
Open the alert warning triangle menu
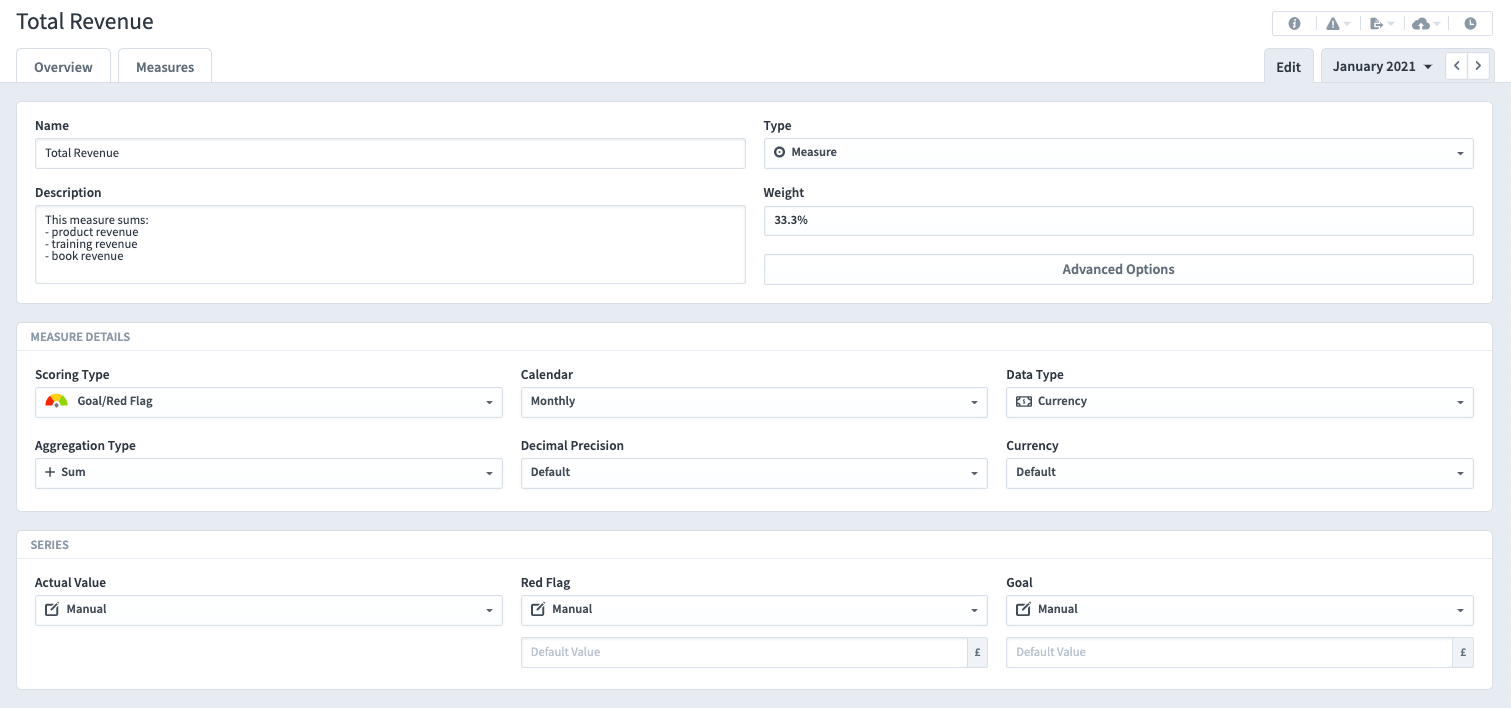pyautogui.click(x=1337, y=24)
